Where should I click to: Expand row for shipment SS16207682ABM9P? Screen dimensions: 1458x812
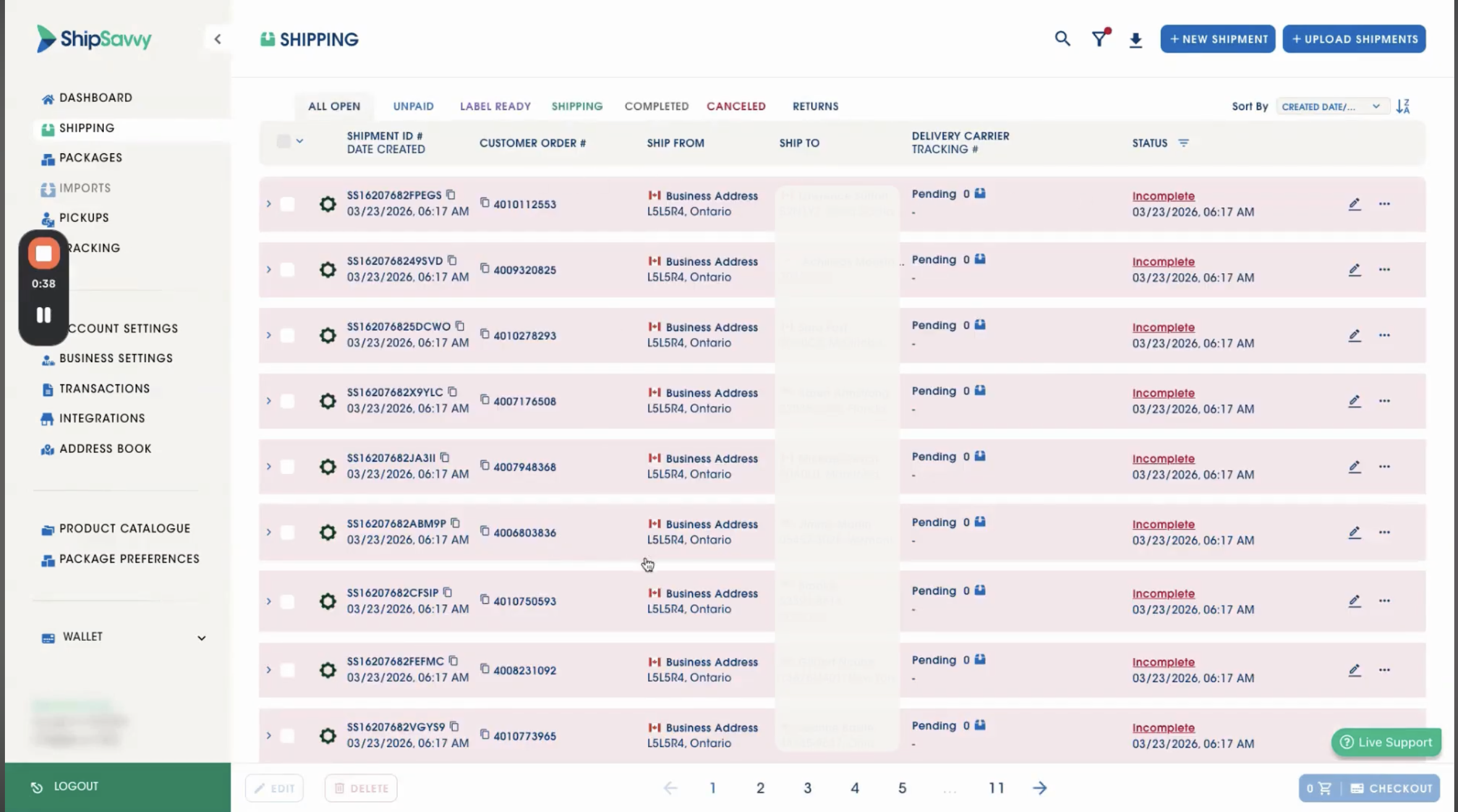(268, 532)
